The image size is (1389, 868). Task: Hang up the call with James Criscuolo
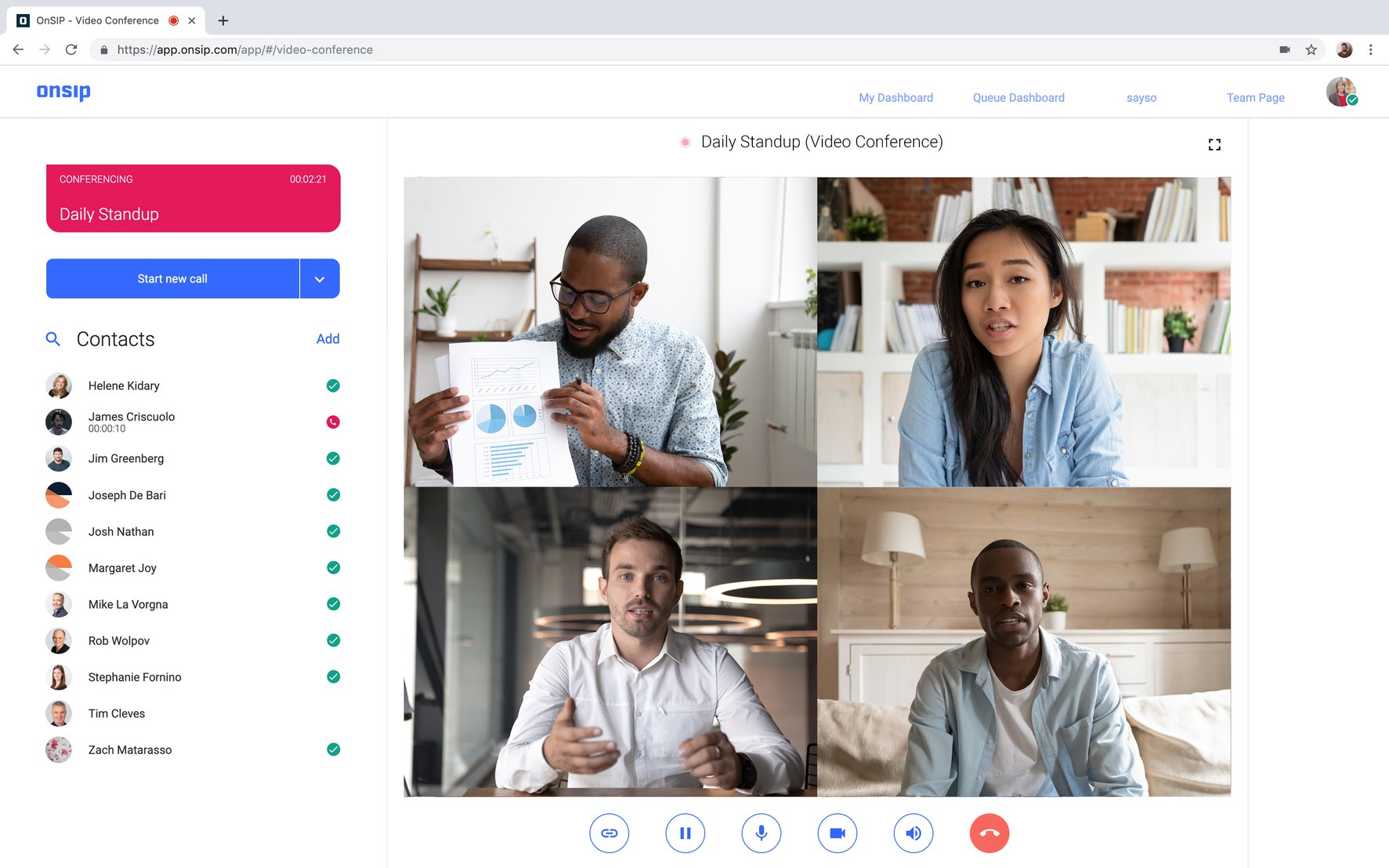332,421
